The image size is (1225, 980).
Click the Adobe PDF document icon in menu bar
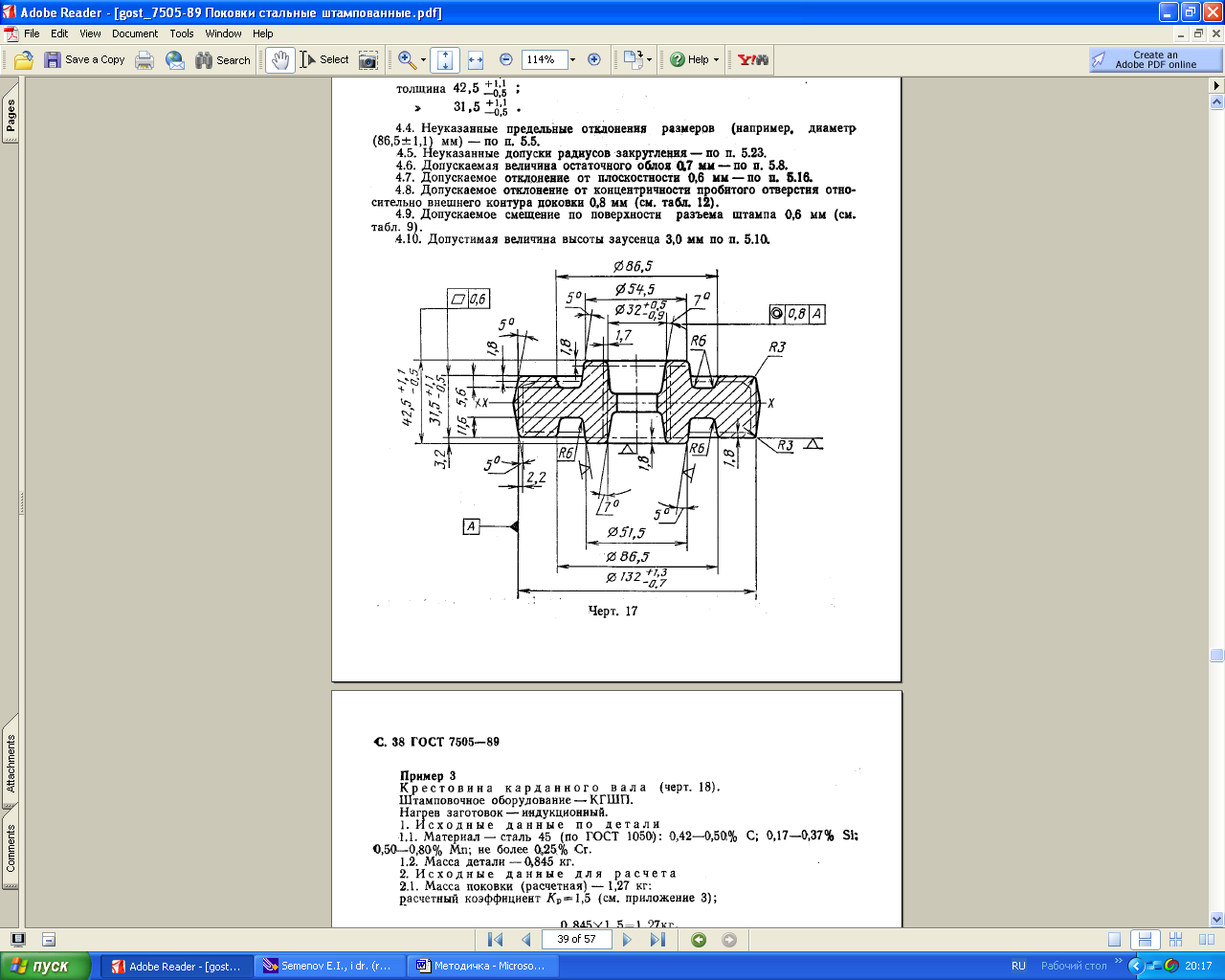coord(11,33)
